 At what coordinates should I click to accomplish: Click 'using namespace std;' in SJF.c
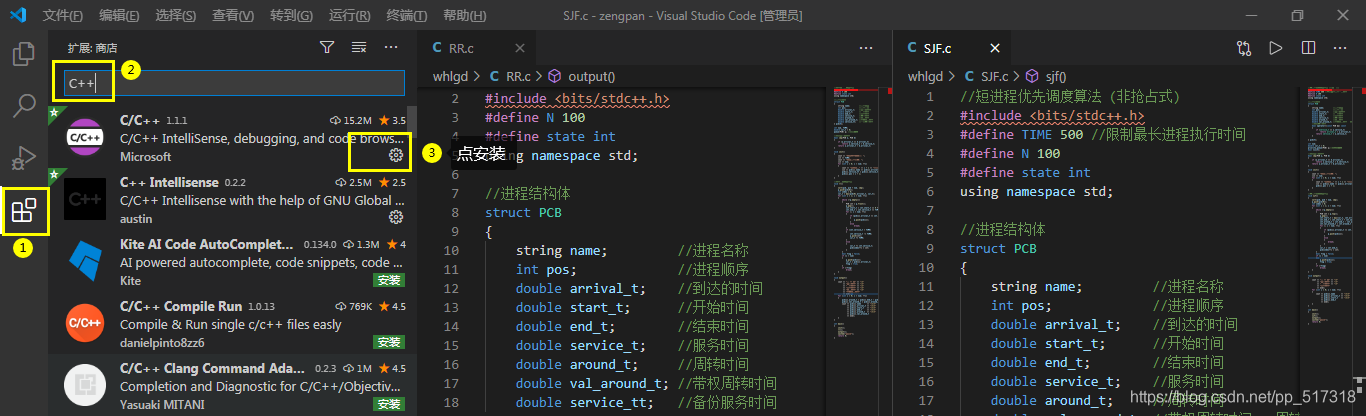pos(1036,191)
